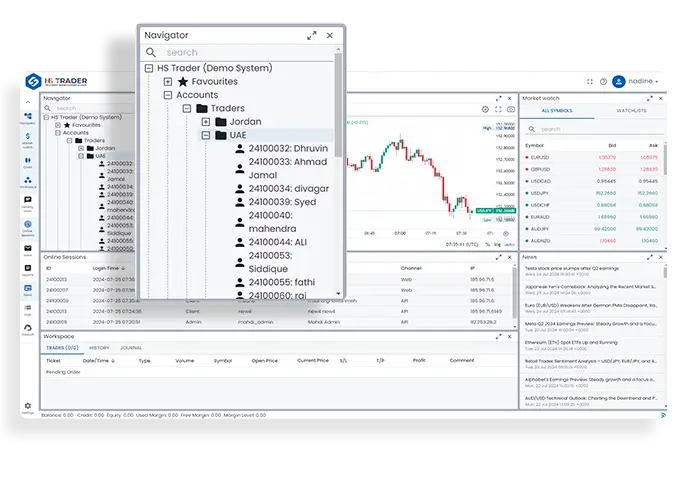The width and height of the screenshot is (687, 490).
Task: Click the Market watch vertical scrollbar
Action: 665,158
